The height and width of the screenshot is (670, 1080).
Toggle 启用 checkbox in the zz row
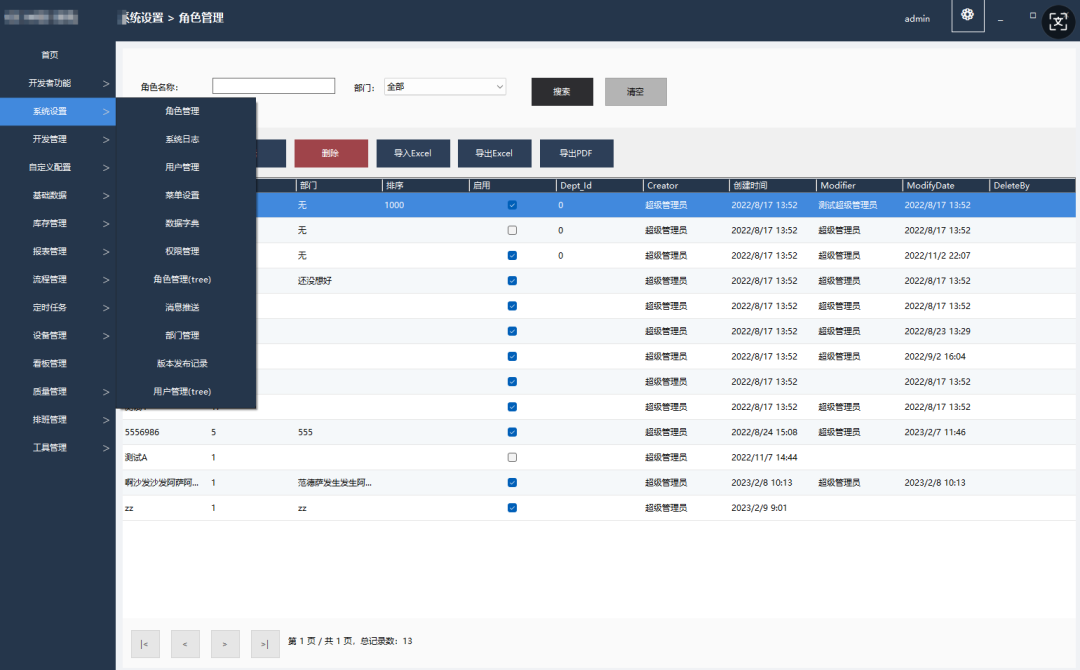(x=512, y=508)
